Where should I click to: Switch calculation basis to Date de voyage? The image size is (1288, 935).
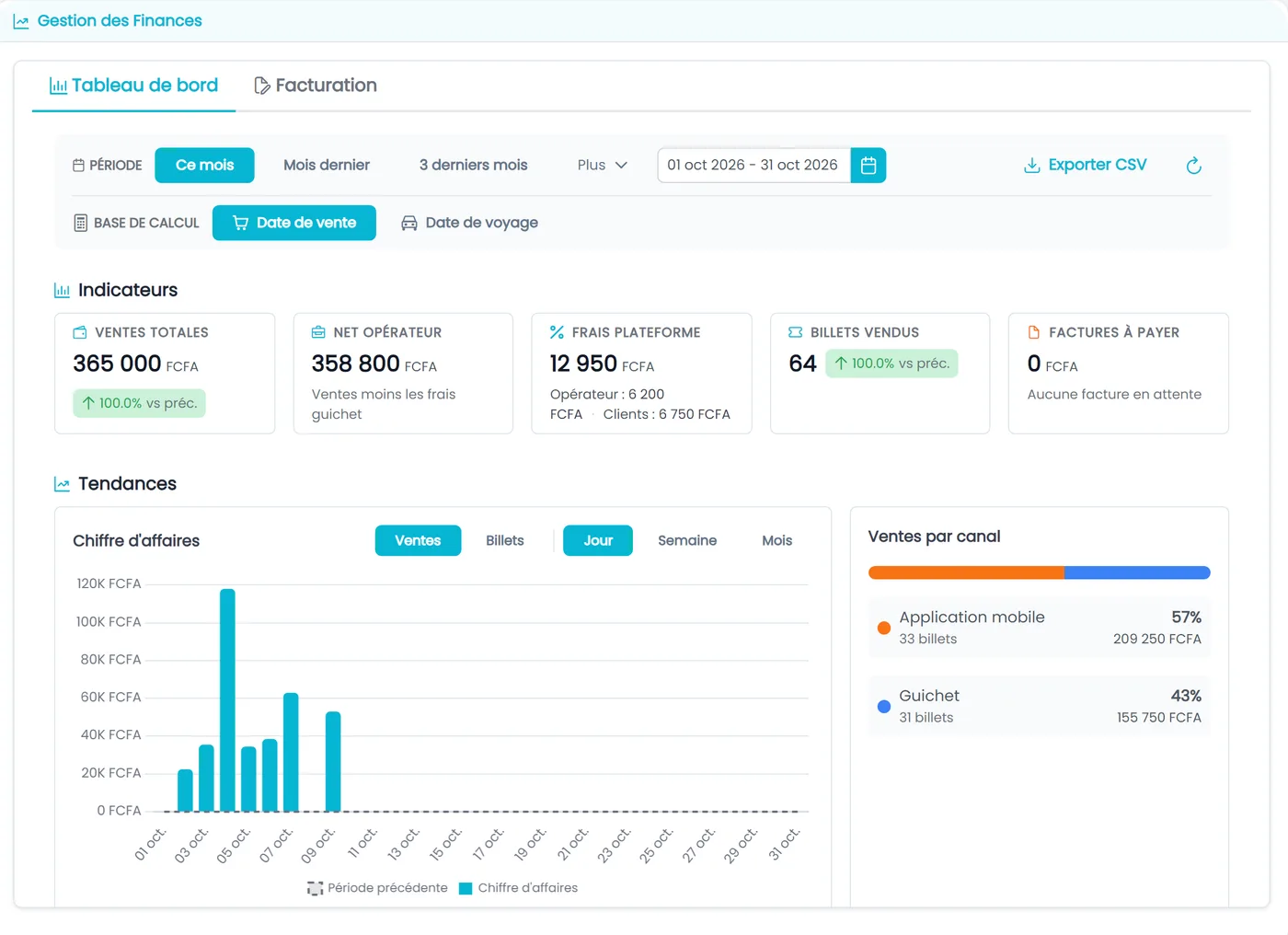coord(469,223)
